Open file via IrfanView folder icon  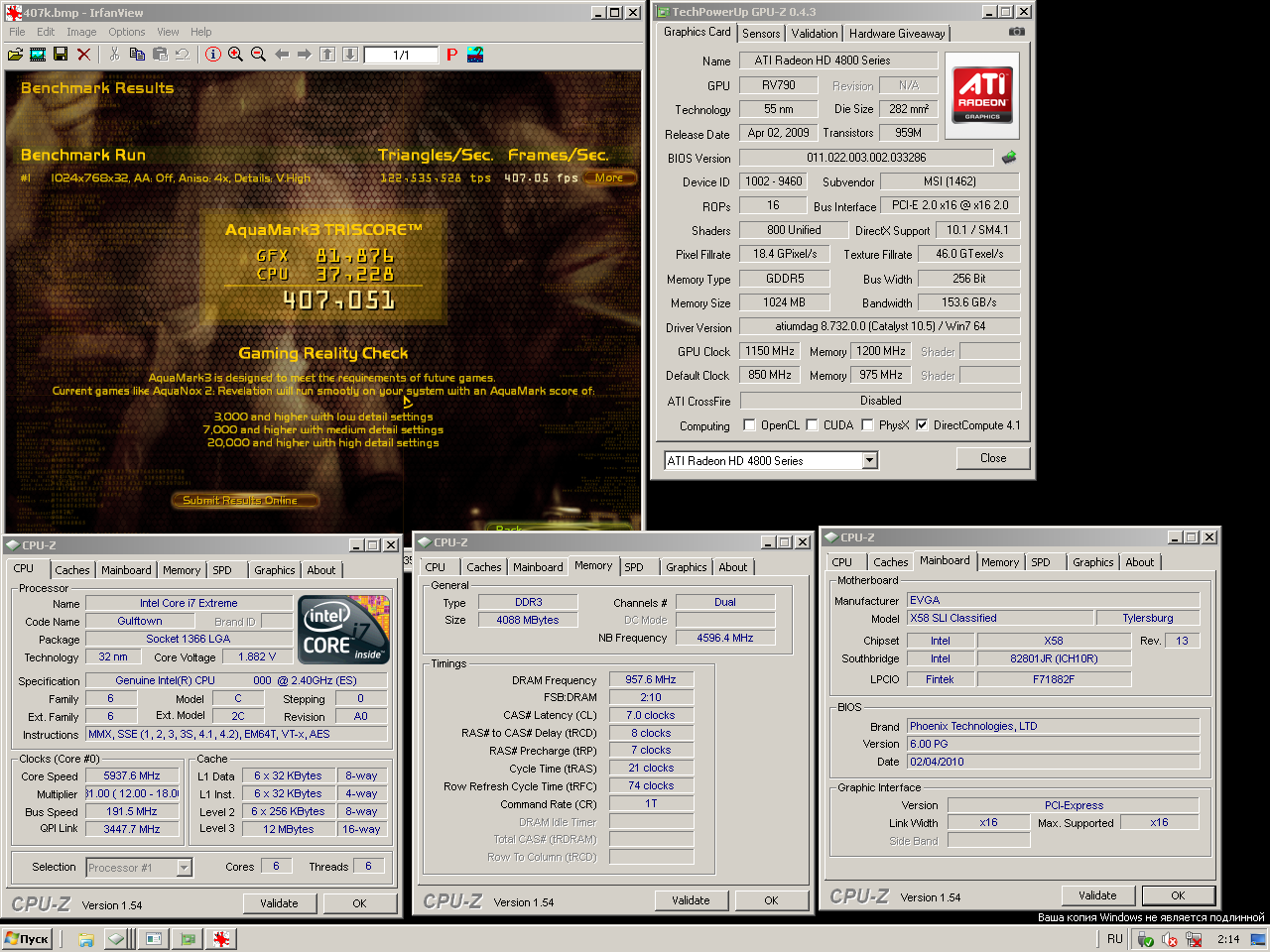[x=15, y=55]
